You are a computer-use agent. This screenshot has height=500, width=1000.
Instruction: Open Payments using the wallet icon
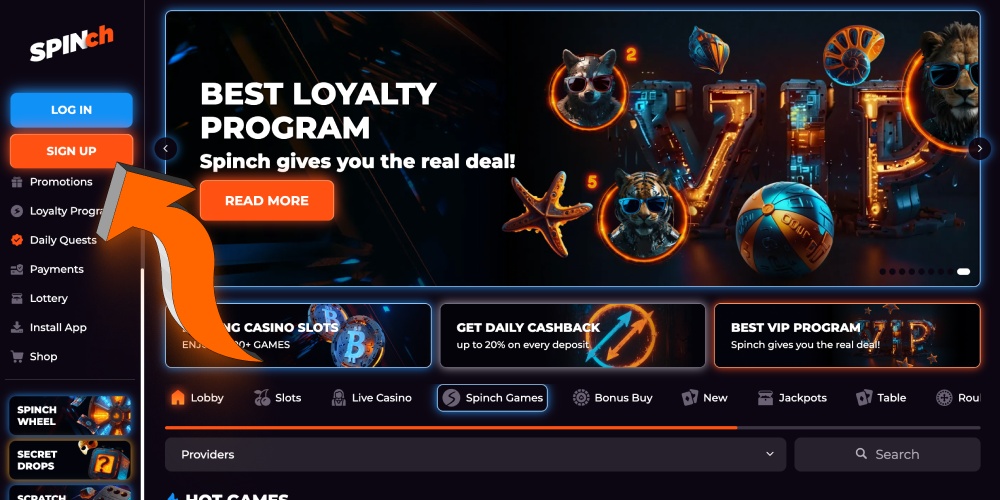pyautogui.click(x=17, y=270)
